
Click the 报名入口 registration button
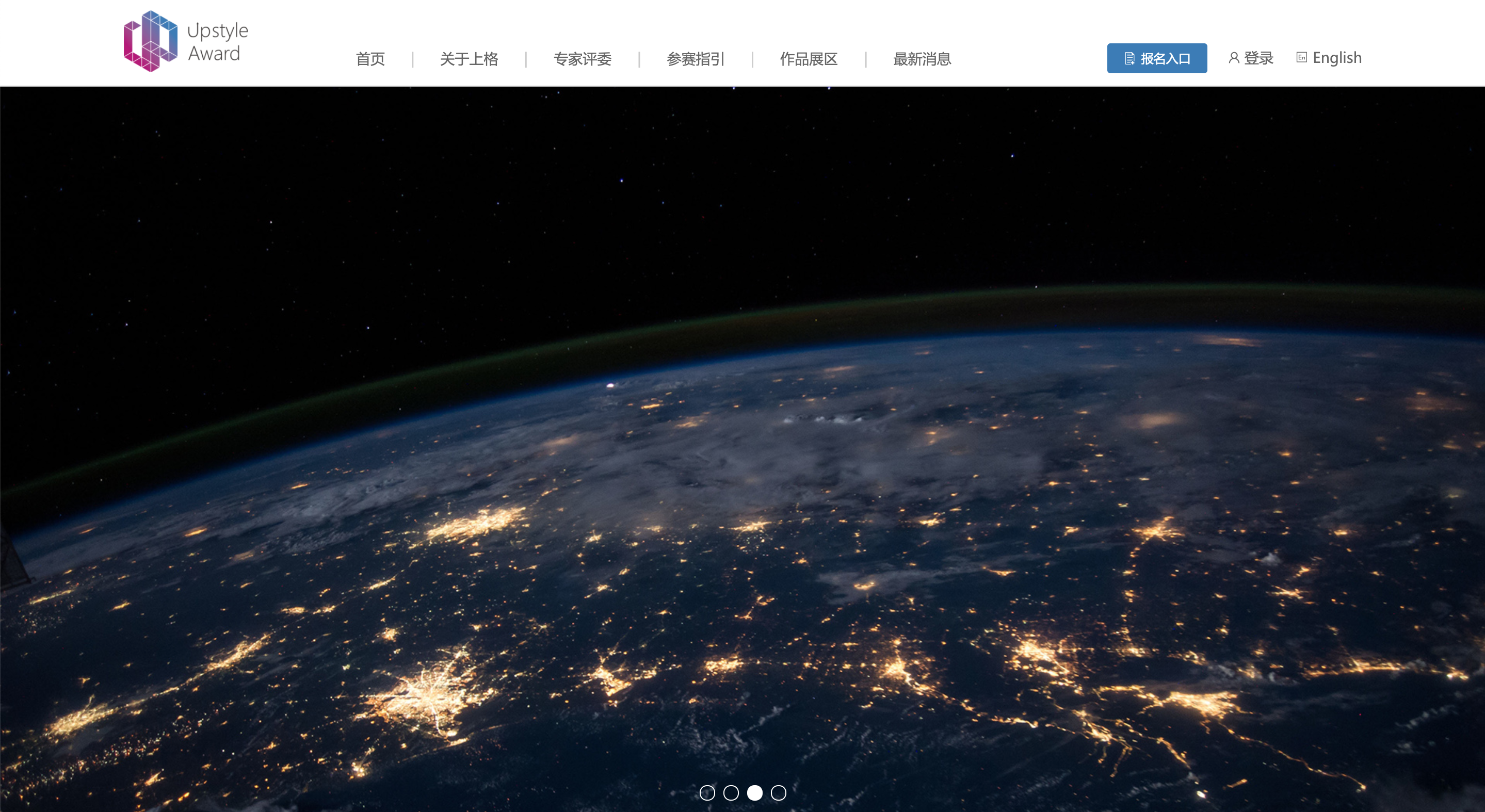tap(1156, 58)
